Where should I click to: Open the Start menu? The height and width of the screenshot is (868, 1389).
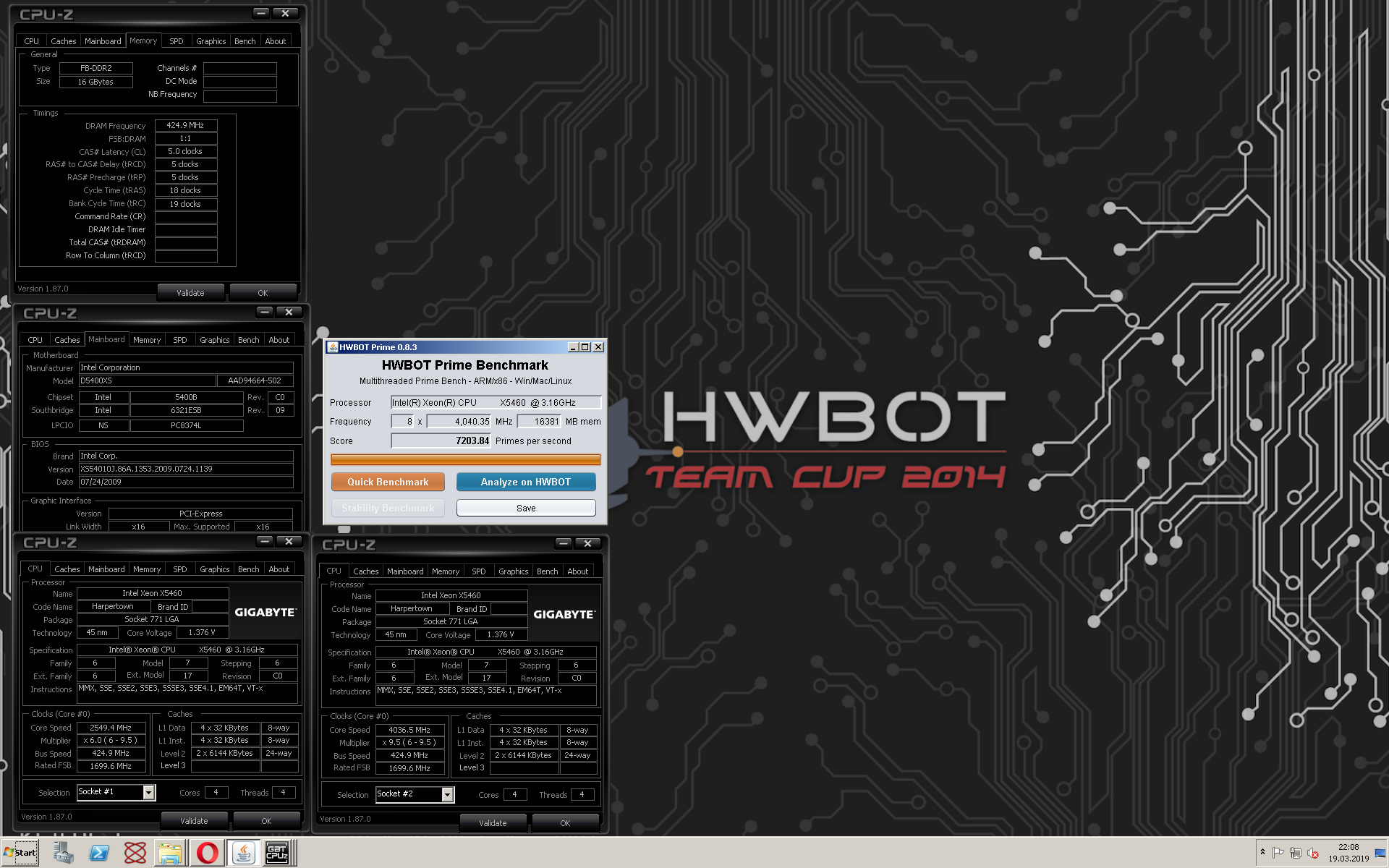click(20, 853)
